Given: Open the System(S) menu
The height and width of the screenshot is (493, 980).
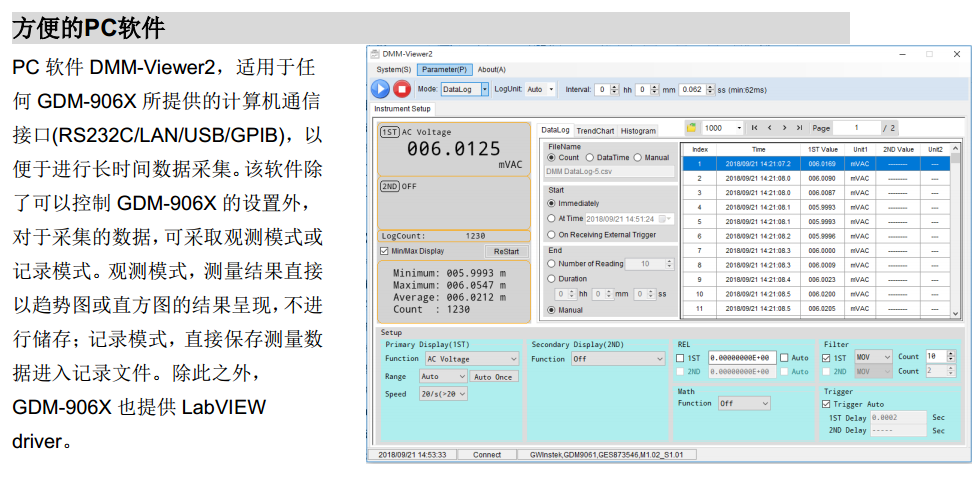Looking at the screenshot, I should (x=394, y=69).
